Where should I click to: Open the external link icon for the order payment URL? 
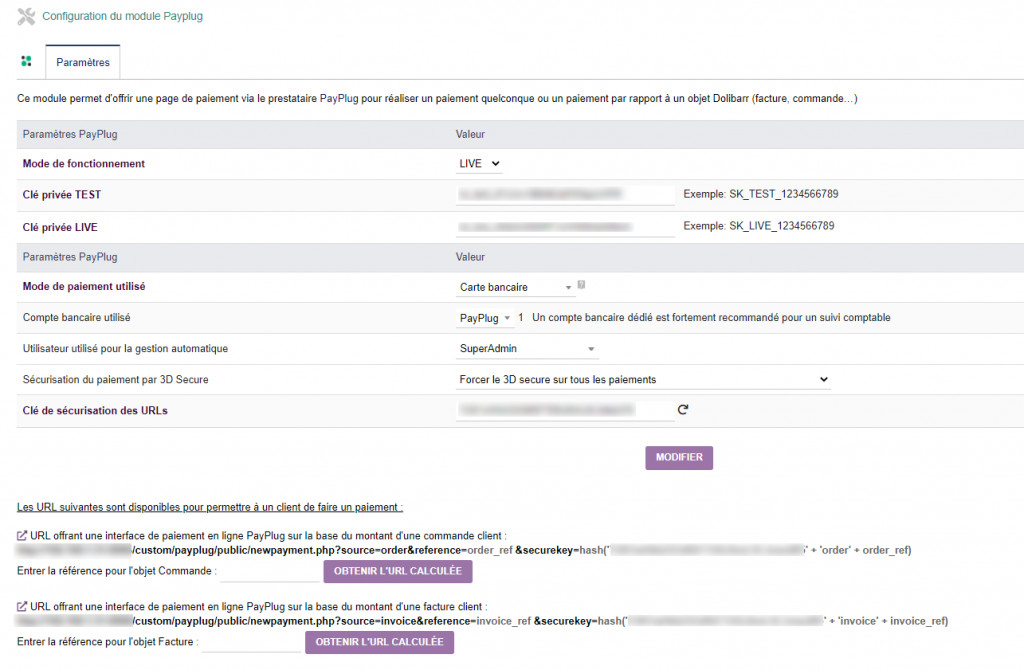click(x=23, y=536)
